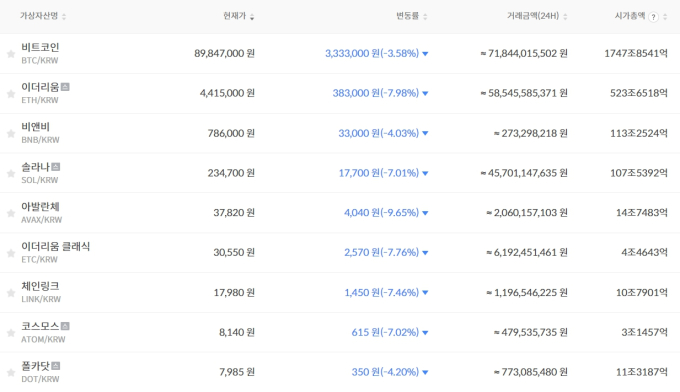The height and width of the screenshot is (392, 680).
Task: Click the down triangle for 체인링크 change
Action: point(425,293)
